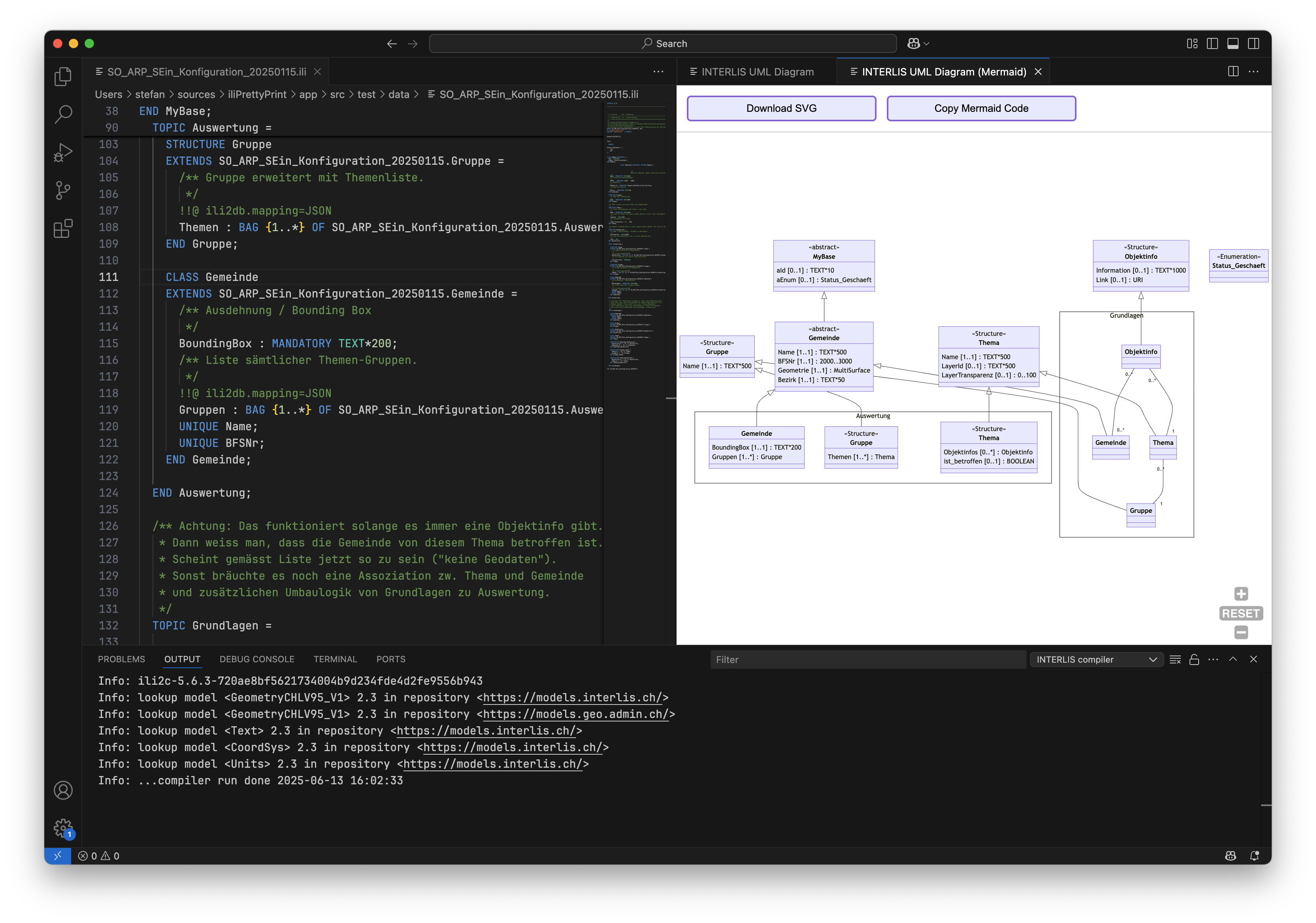Viewport: 1316px width, 923px height.
Task: Click the 'app' breadcrumb segment
Action: [x=308, y=94]
